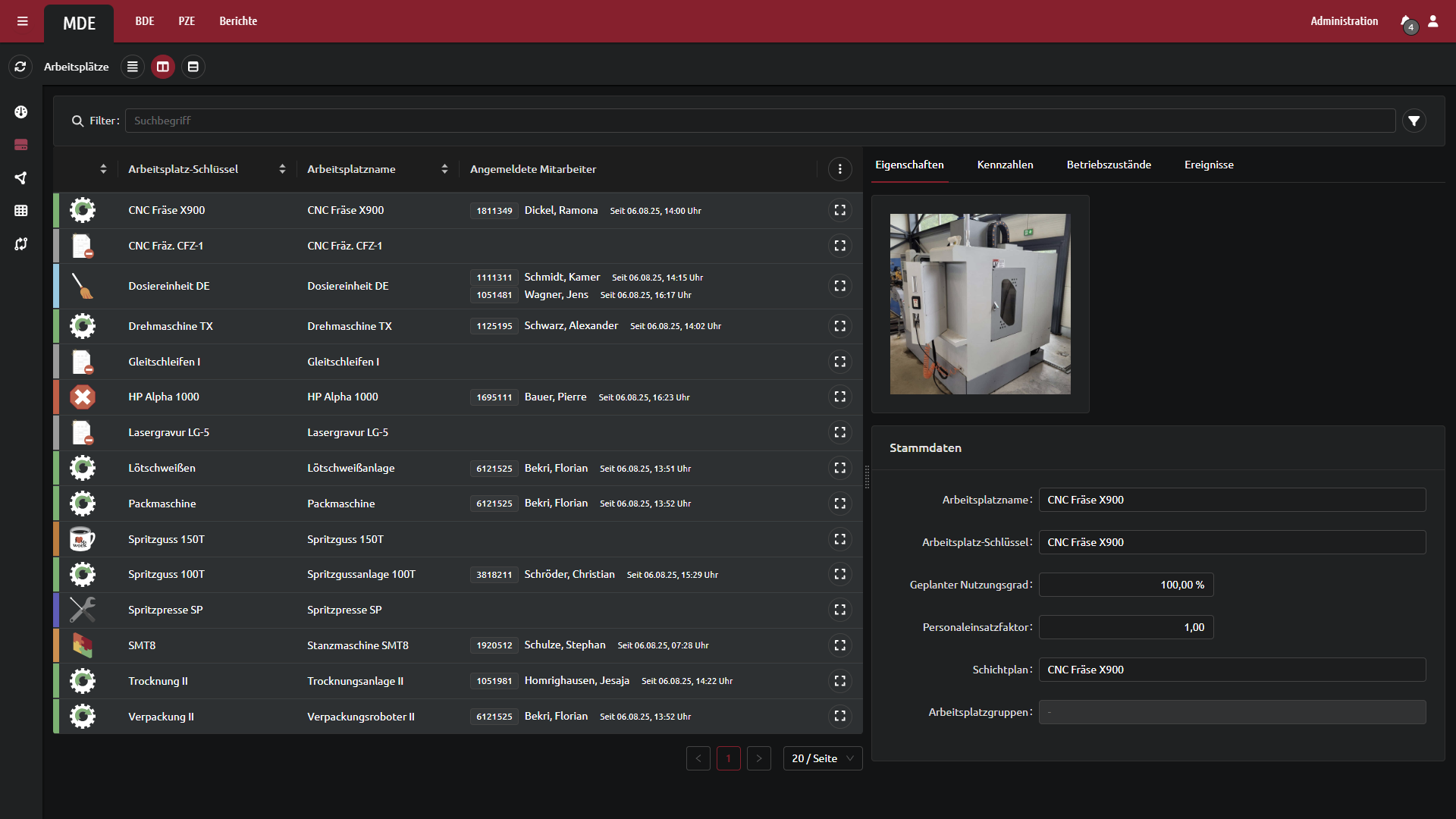Click the Spritzpresse SP wrench status icon
The width and height of the screenshot is (1456, 819).
(83, 610)
